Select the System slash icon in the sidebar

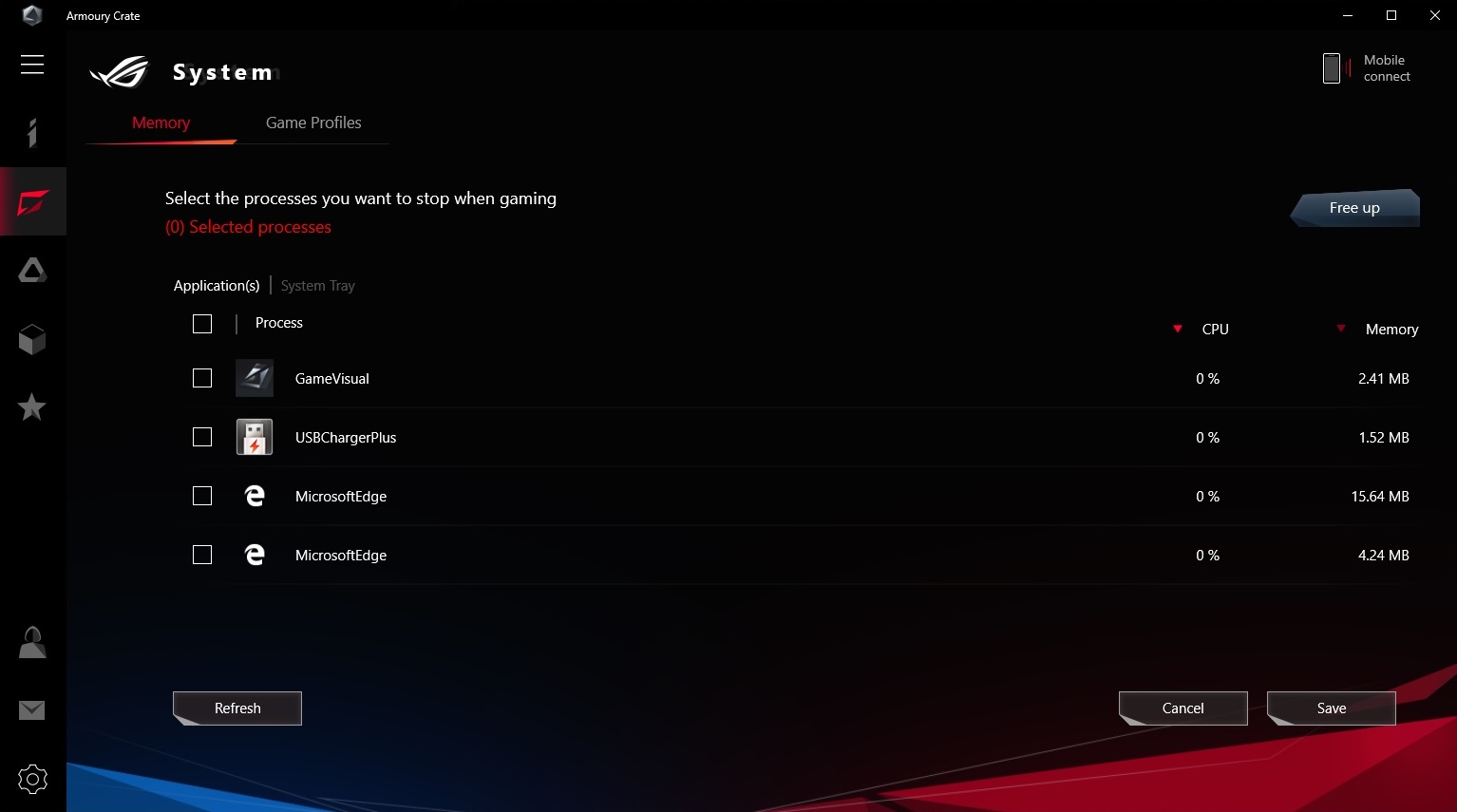[32, 201]
